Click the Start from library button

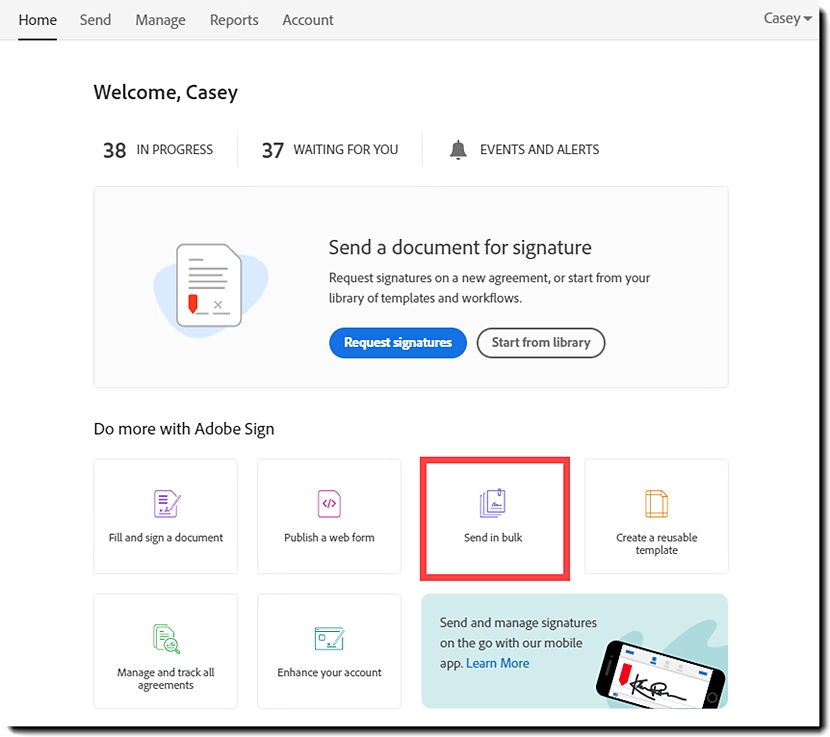[540, 342]
